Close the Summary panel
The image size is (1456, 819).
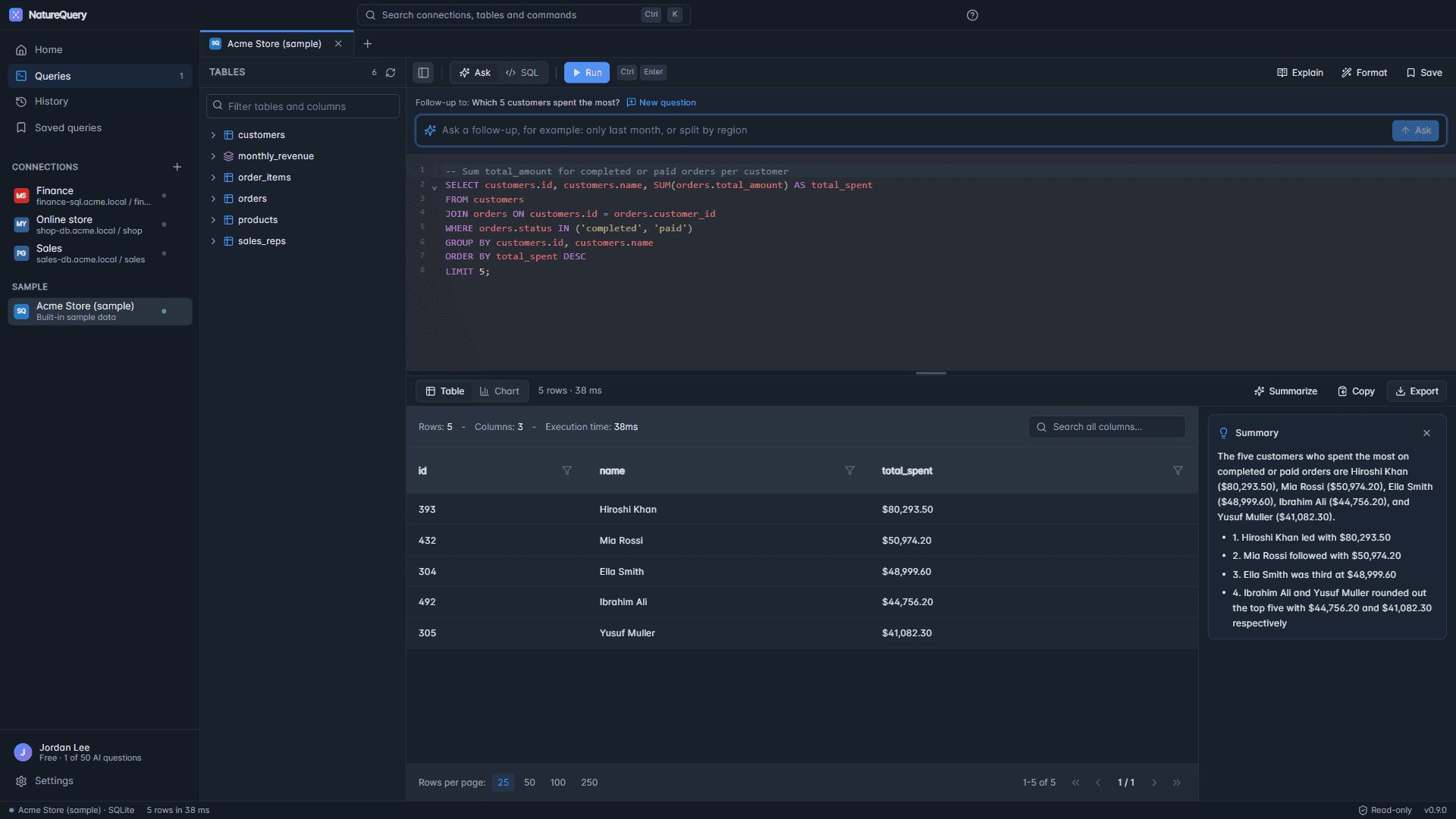pyautogui.click(x=1426, y=433)
